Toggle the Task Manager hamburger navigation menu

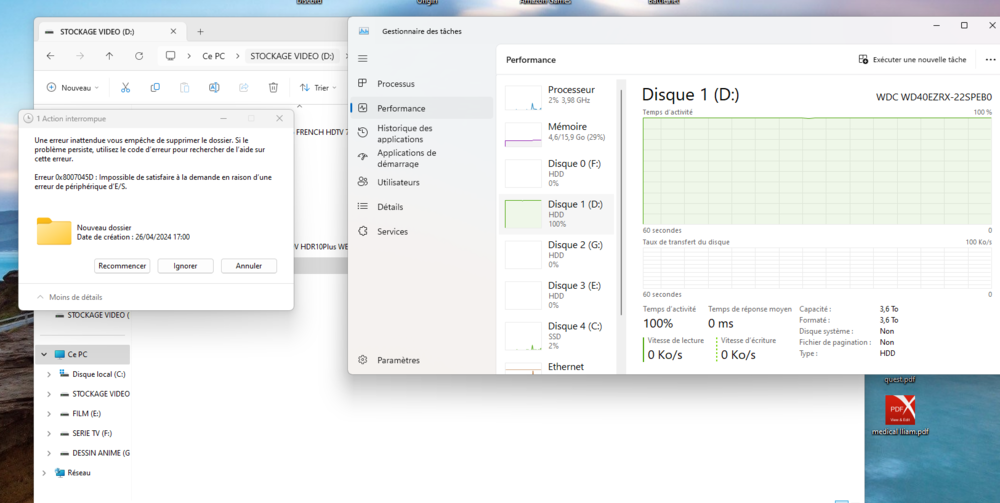click(x=362, y=59)
